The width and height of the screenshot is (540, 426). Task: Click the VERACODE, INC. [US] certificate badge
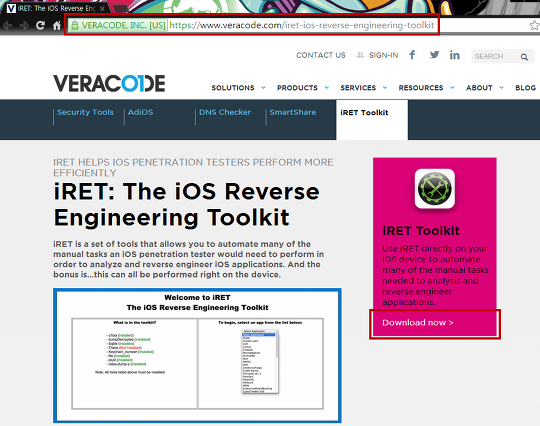point(118,25)
